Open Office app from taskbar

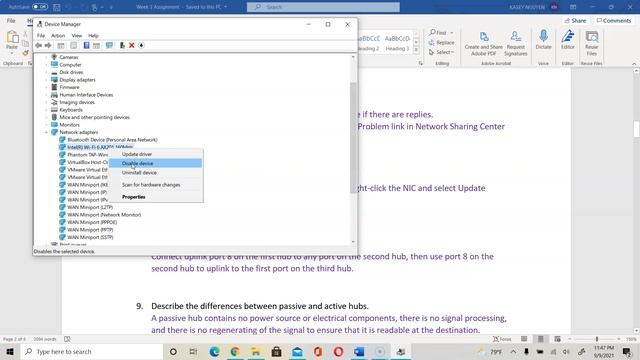[x=318, y=351]
